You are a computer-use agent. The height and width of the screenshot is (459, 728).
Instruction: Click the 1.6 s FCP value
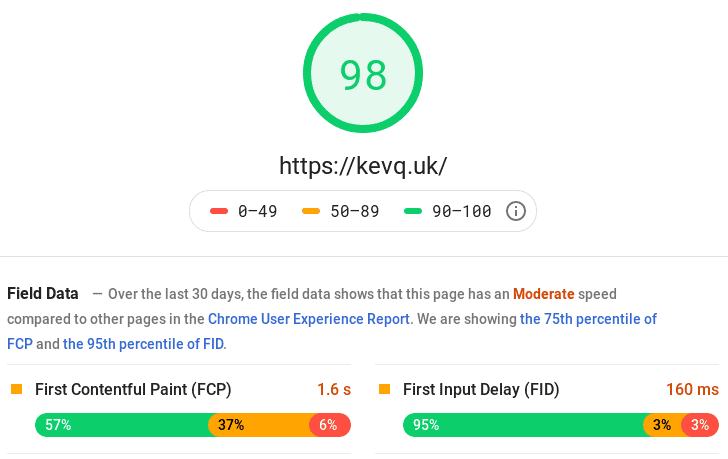click(x=334, y=389)
